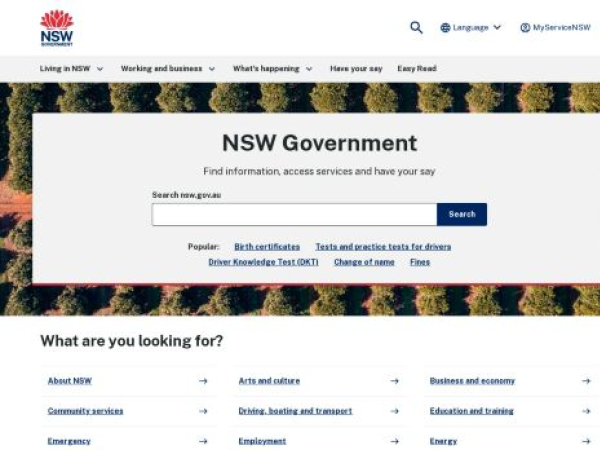Screen dimensions: 600x450
Task: Open the Easy Read page
Action: 417,68
